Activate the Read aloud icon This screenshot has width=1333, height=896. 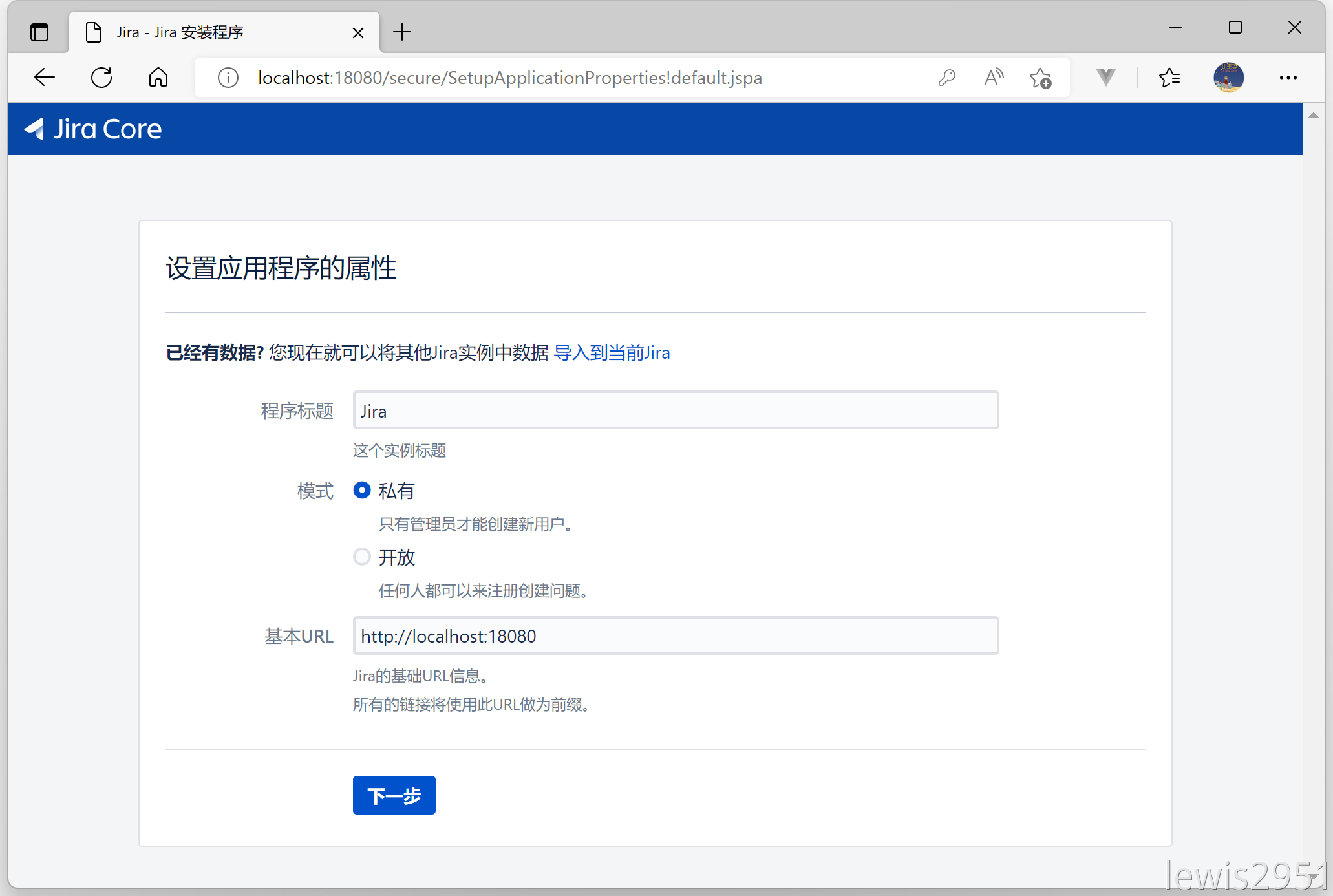point(994,78)
